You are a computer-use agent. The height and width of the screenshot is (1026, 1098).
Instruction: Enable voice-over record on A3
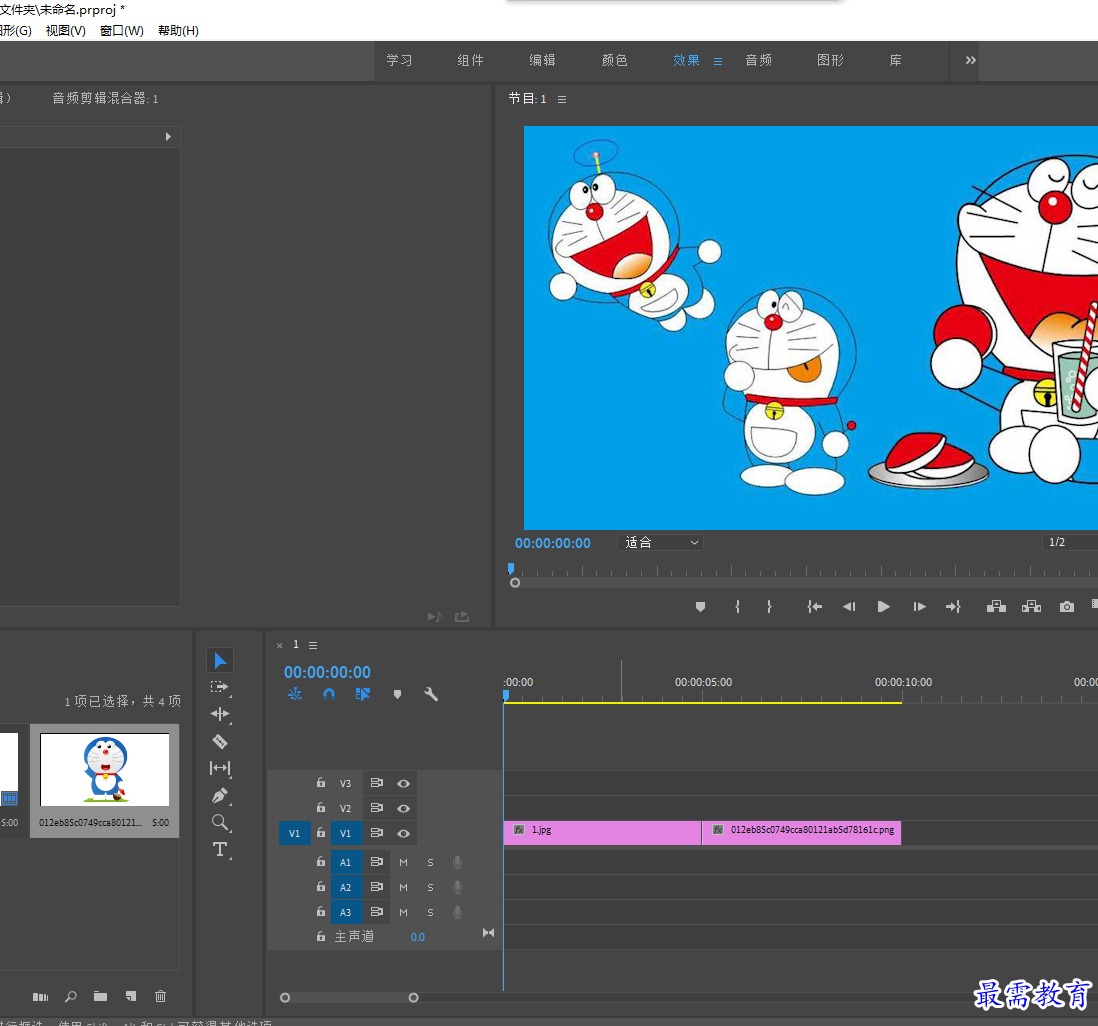tap(457, 912)
